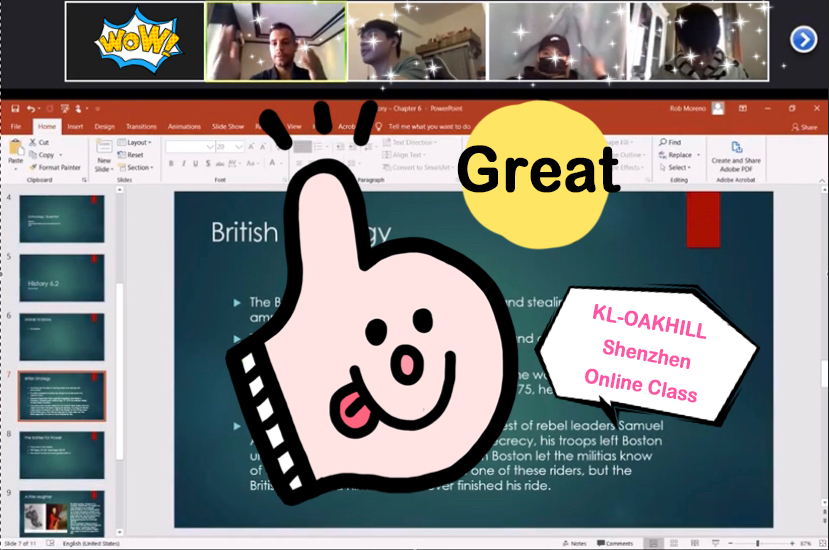Image resolution: width=829 pixels, height=550 pixels.
Task: Select slide 8 thumbnail
Action: pyautogui.click(x=62, y=455)
